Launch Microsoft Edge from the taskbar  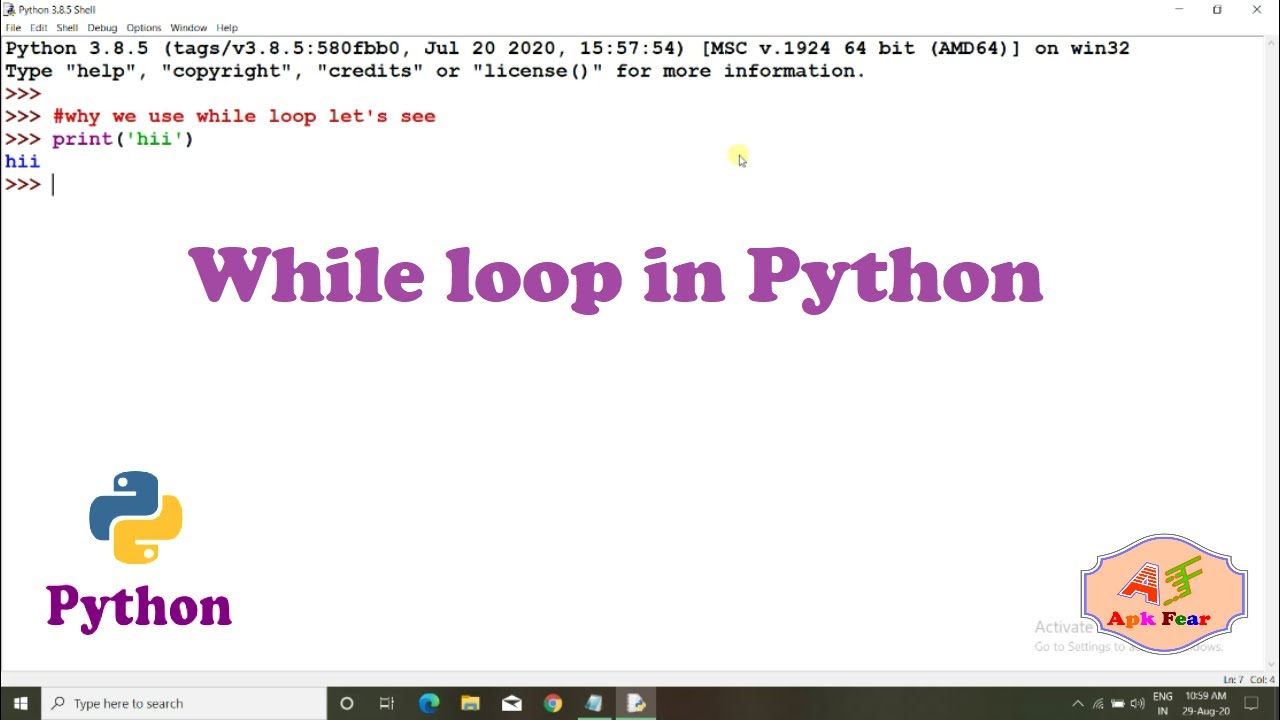pyautogui.click(x=429, y=703)
